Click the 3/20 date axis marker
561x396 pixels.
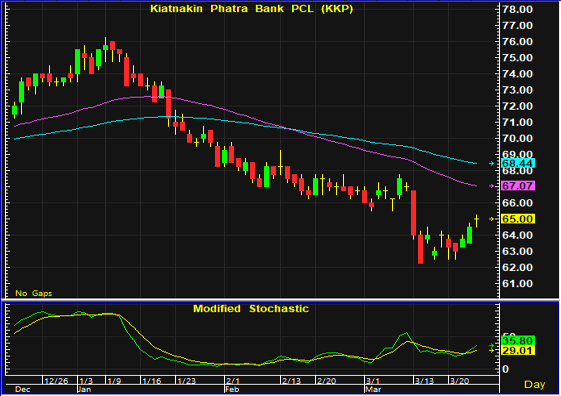click(x=460, y=381)
